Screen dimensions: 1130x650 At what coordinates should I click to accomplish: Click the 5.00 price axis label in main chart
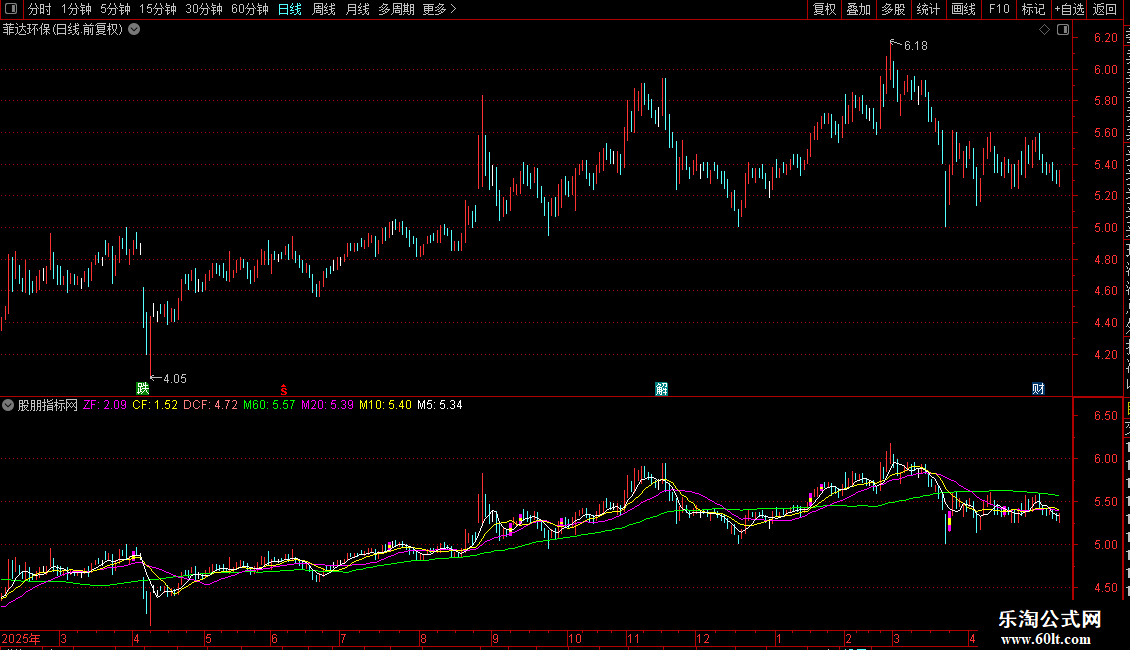point(1105,228)
